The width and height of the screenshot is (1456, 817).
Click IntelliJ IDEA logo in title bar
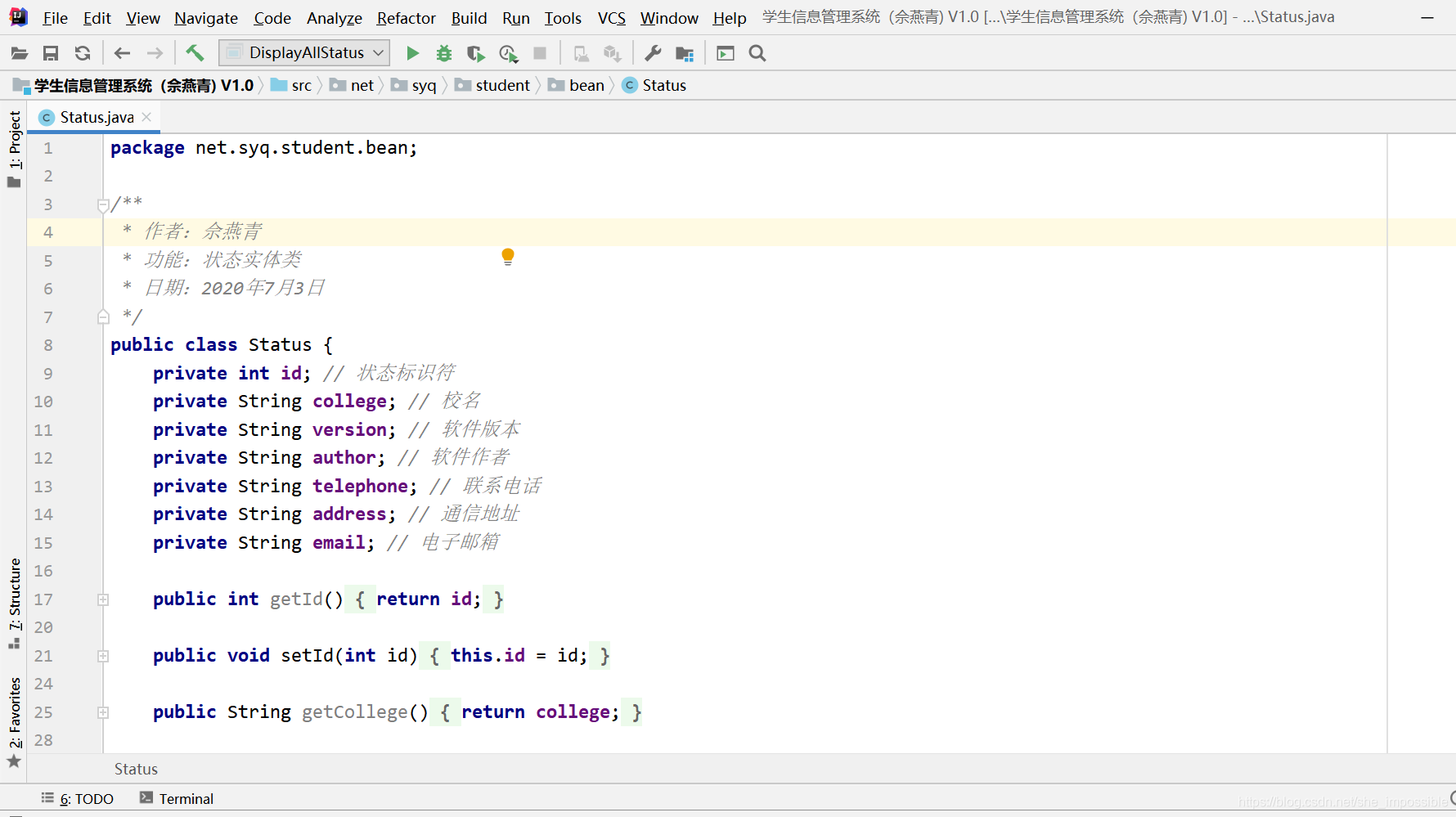(18, 16)
